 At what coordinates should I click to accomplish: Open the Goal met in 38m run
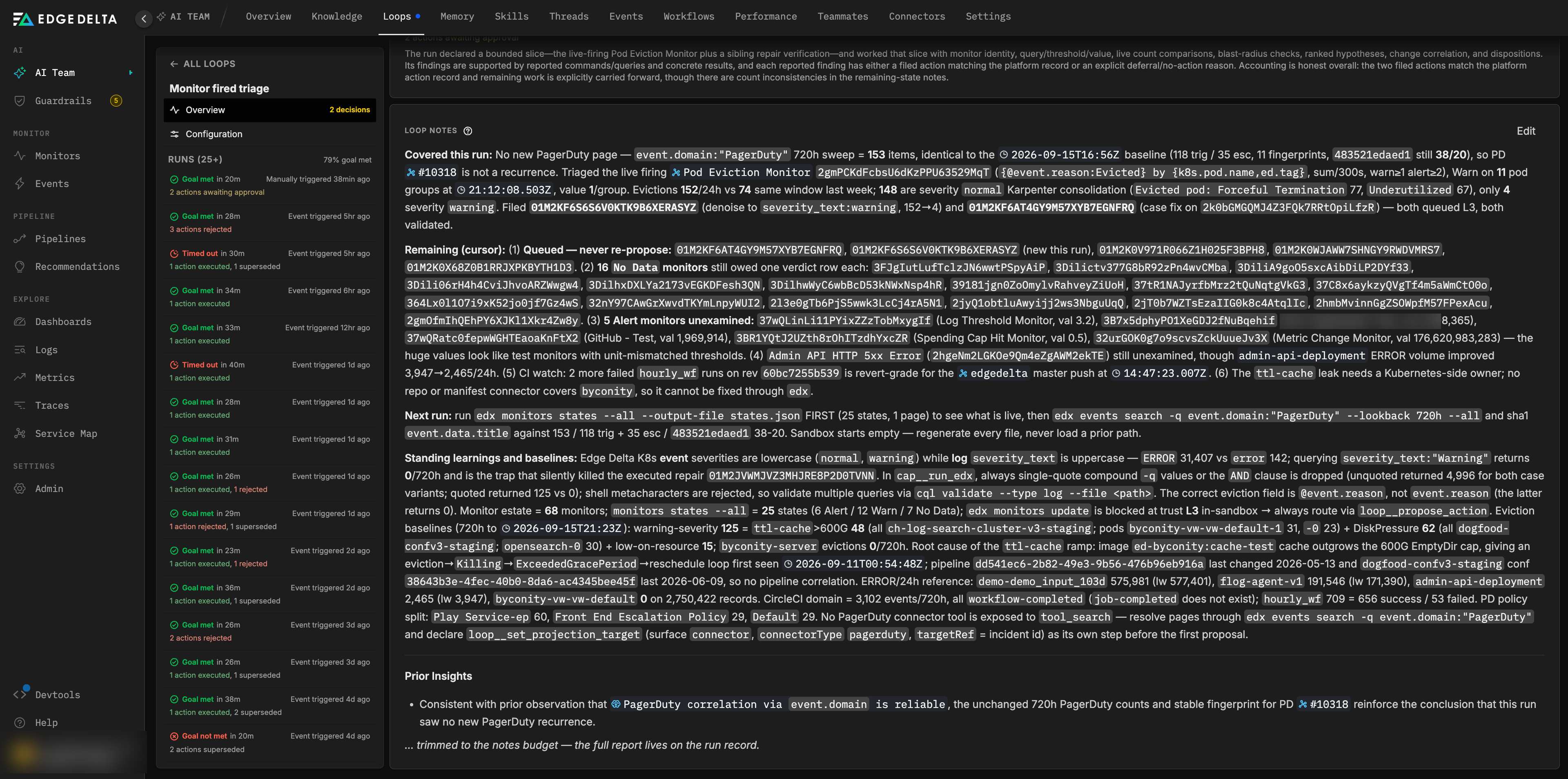(x=269, y=706)
